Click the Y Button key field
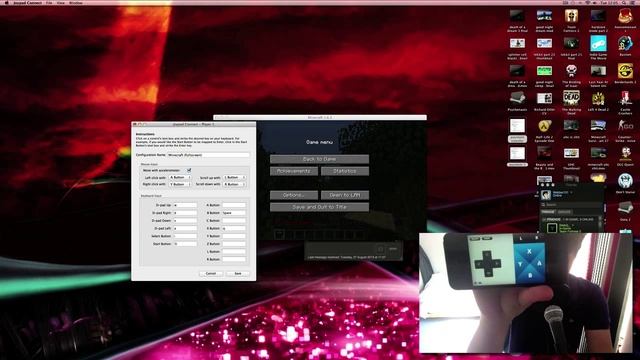Image resolution: width=640 pixels, height=360 pixels. click(x=234, y=236)
